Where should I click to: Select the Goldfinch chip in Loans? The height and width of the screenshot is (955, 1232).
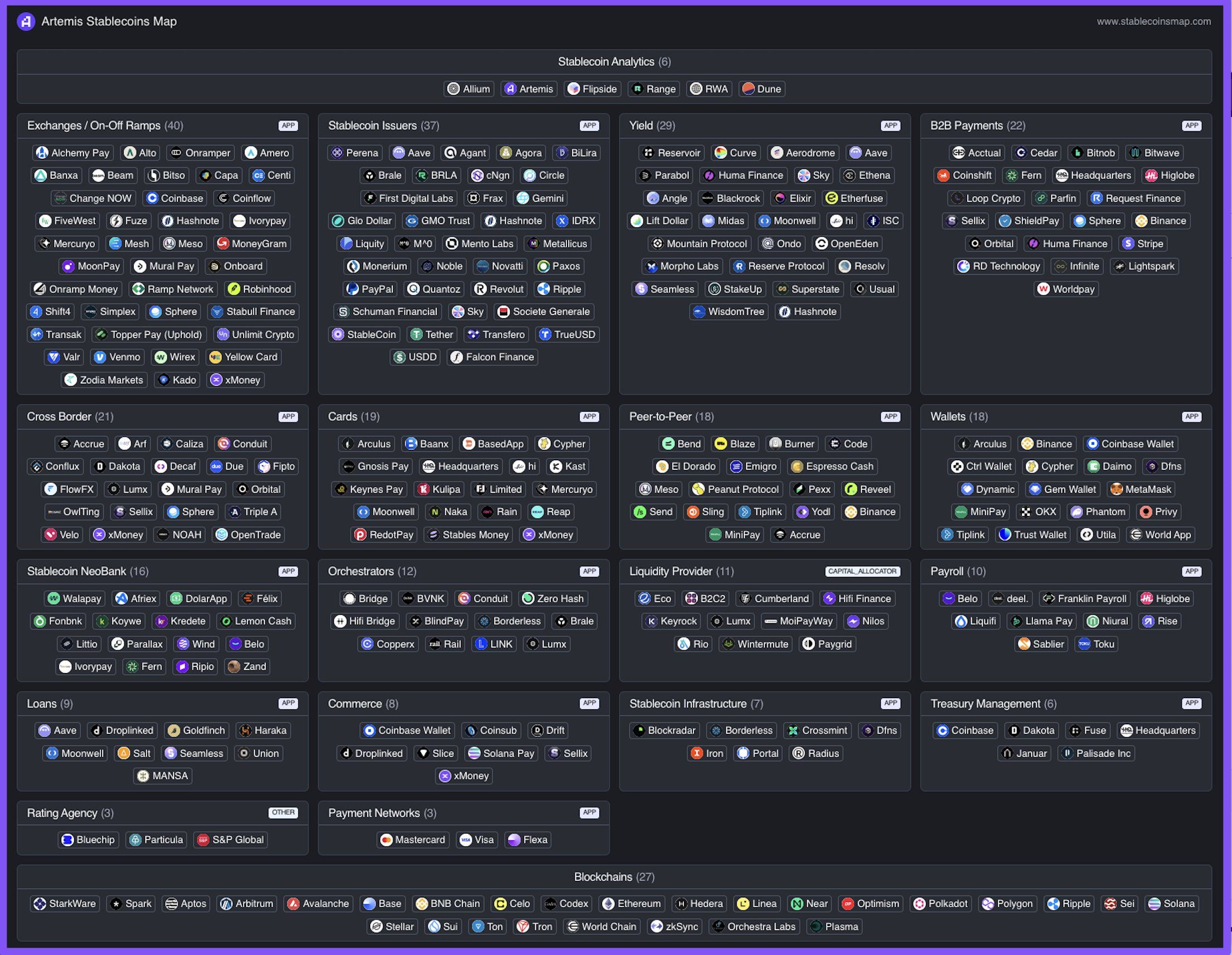tap(197, 730)
